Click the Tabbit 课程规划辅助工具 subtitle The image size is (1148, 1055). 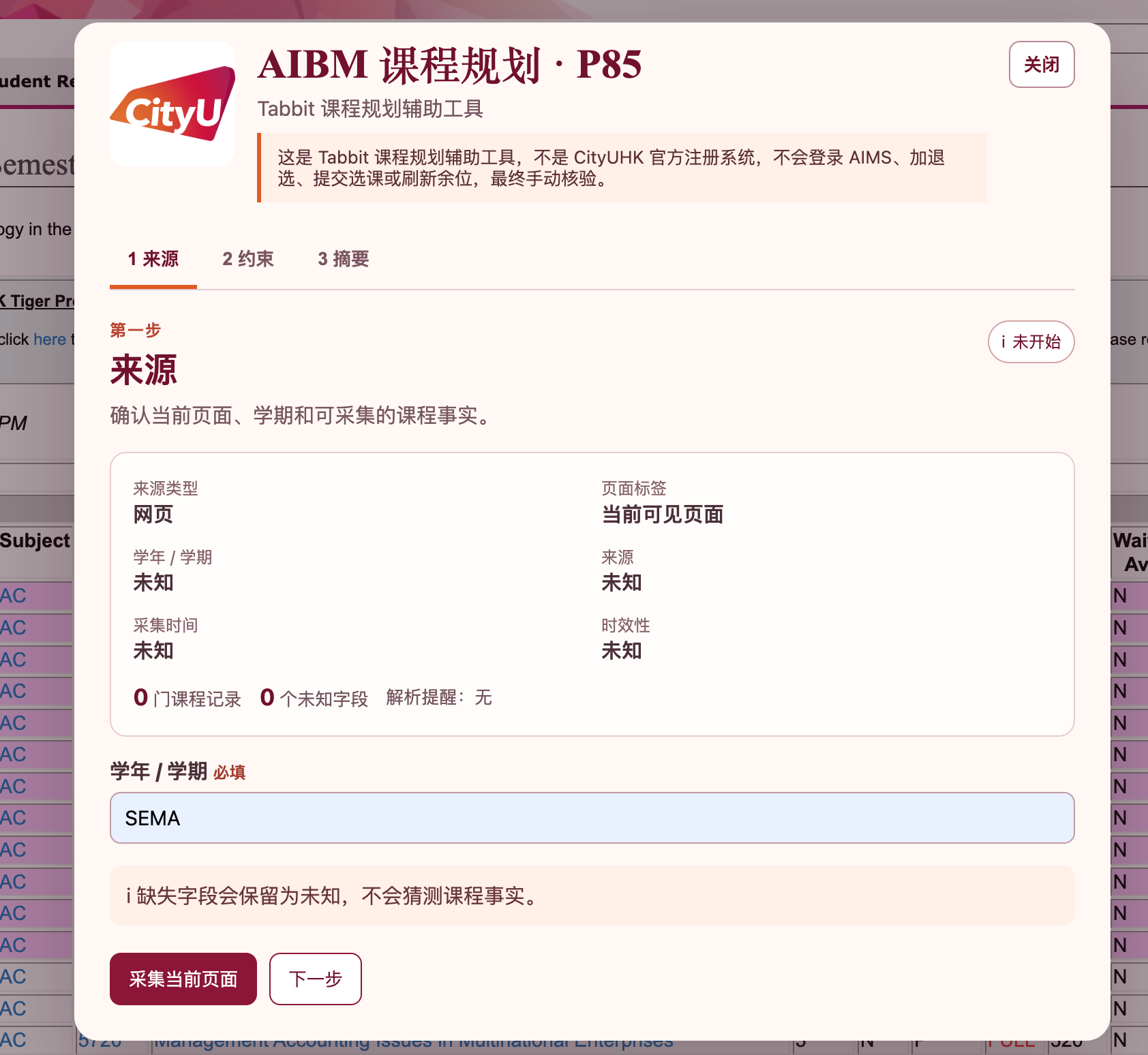[370, 109]
